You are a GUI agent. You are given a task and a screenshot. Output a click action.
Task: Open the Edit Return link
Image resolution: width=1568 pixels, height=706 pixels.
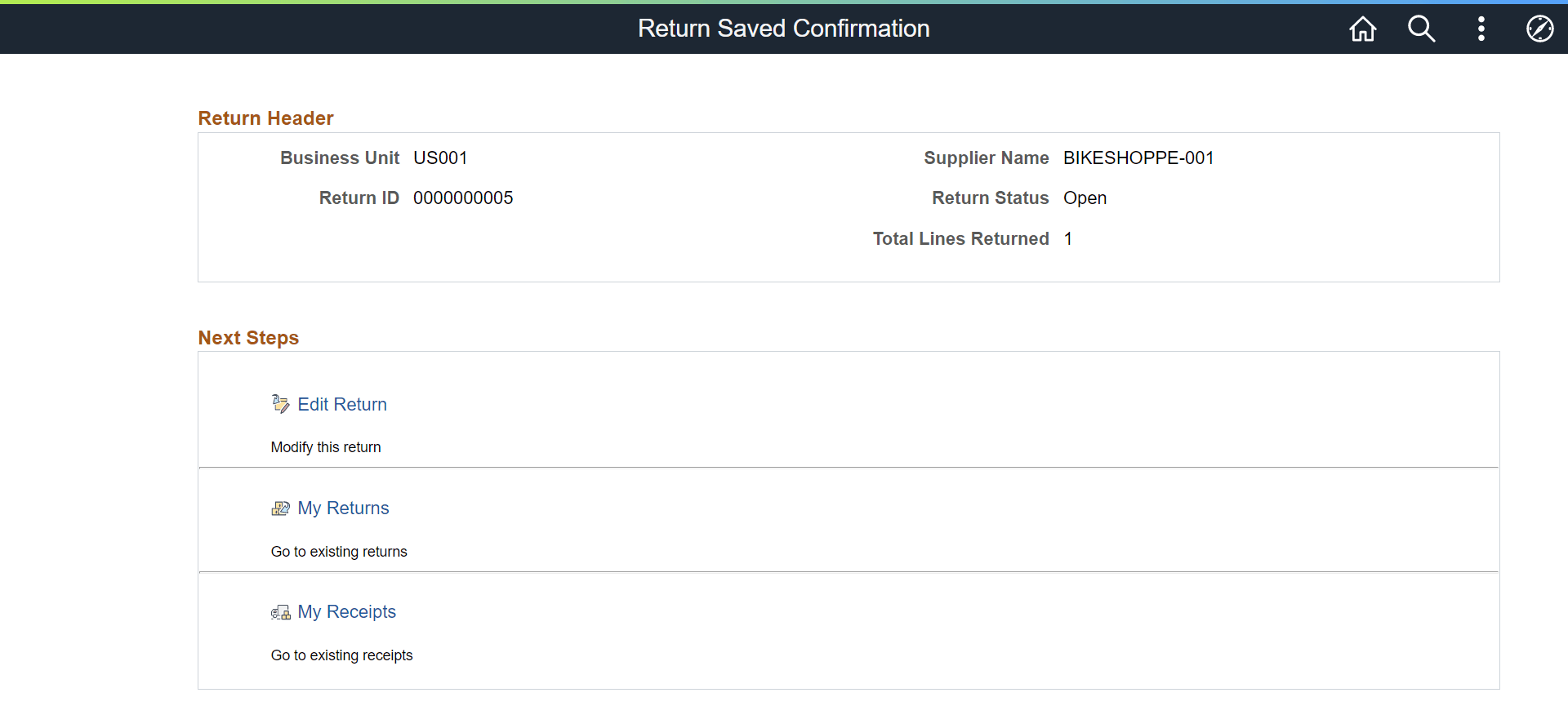point(342,404)
